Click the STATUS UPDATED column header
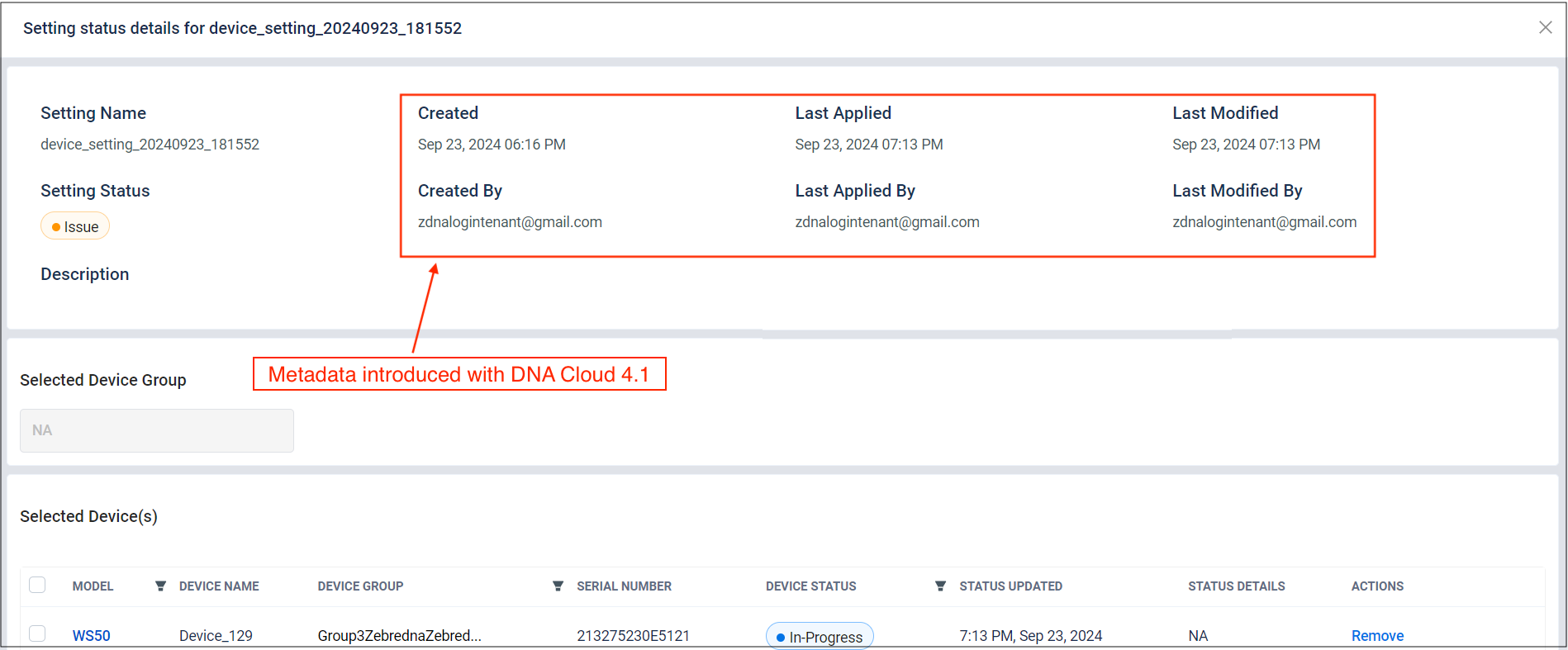The height and width of the screenshot is (650, 1568). pos(1010,586)
